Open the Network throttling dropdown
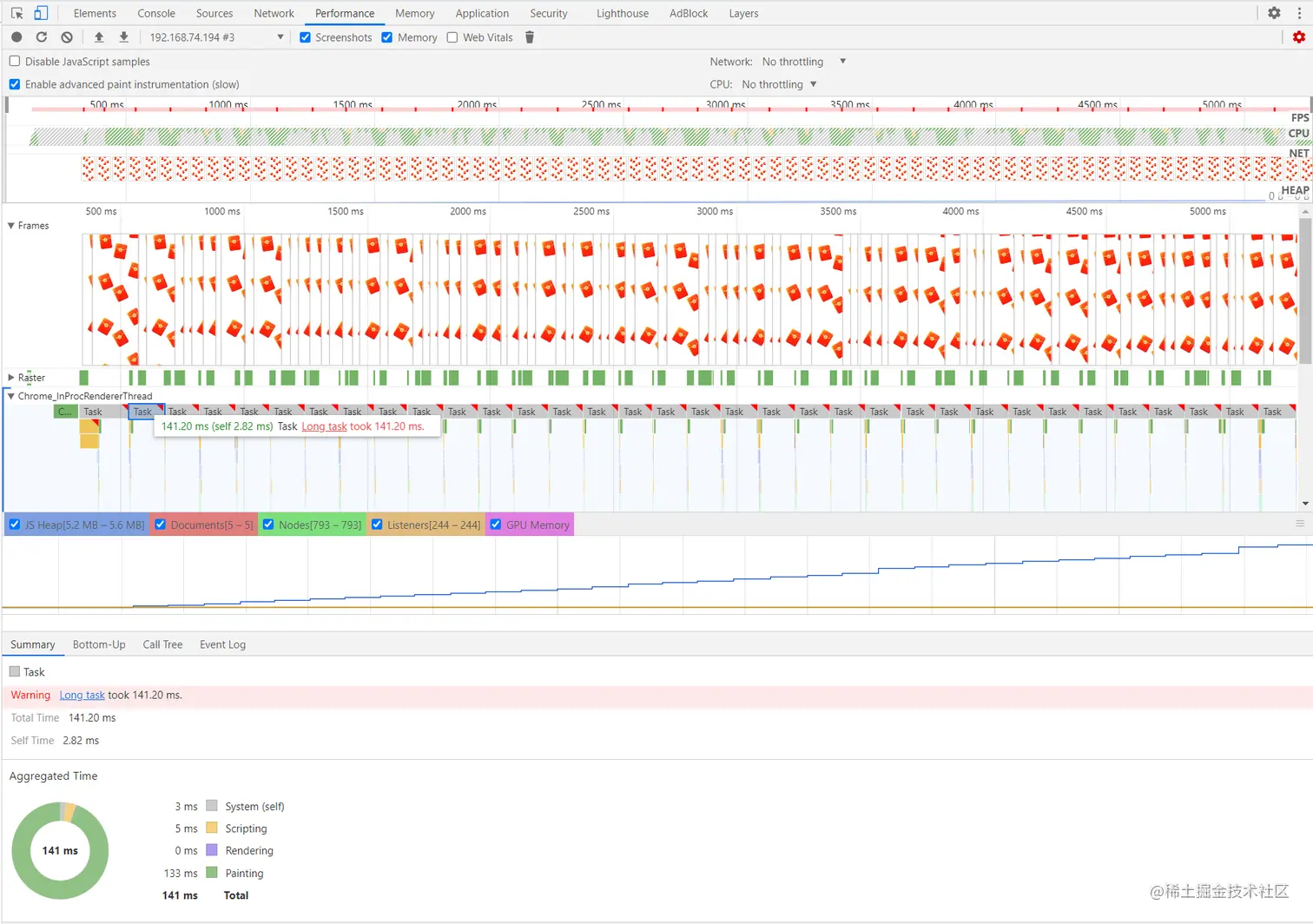1313x924 pixels. point(803,62)
